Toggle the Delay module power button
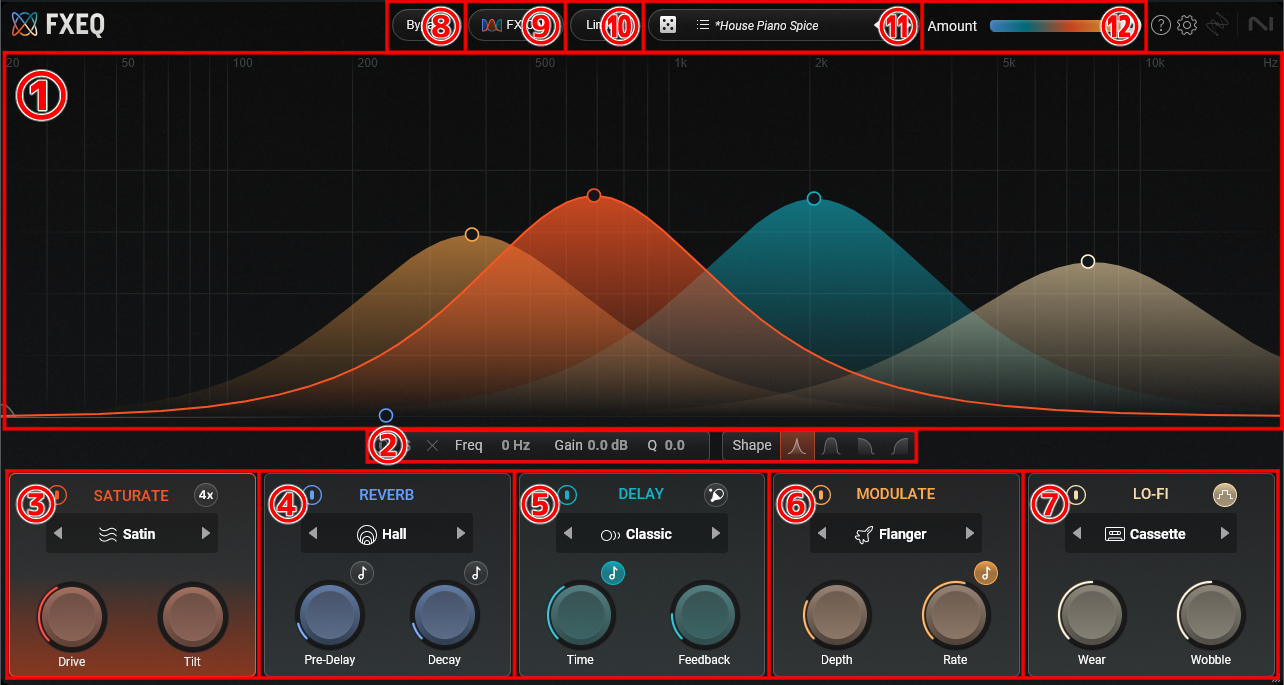The width and height of the screenshot is (1284, 685). pos(568,494)
